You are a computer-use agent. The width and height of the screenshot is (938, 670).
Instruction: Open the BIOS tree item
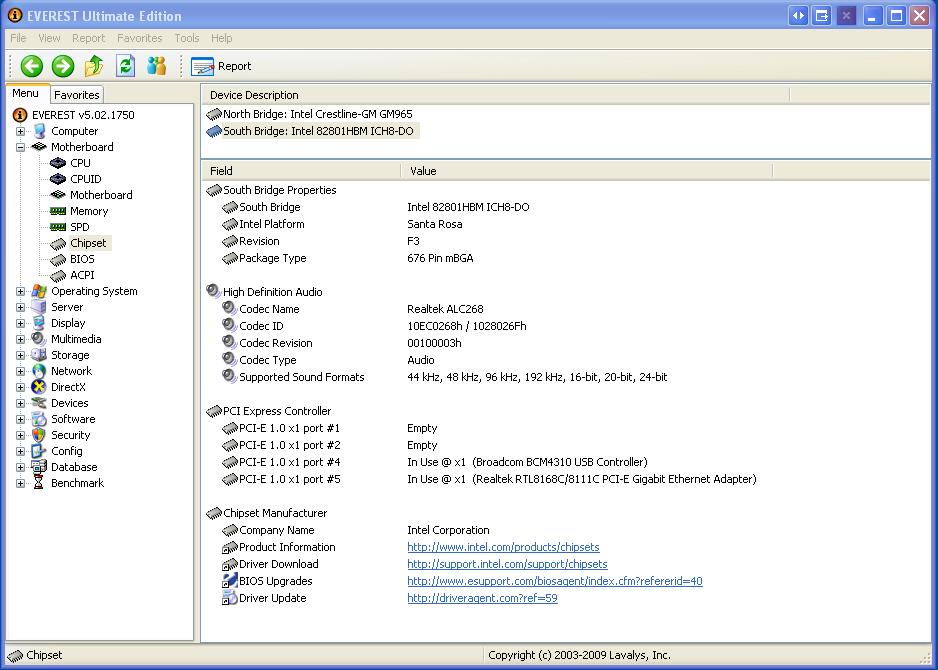coord(82,259)
